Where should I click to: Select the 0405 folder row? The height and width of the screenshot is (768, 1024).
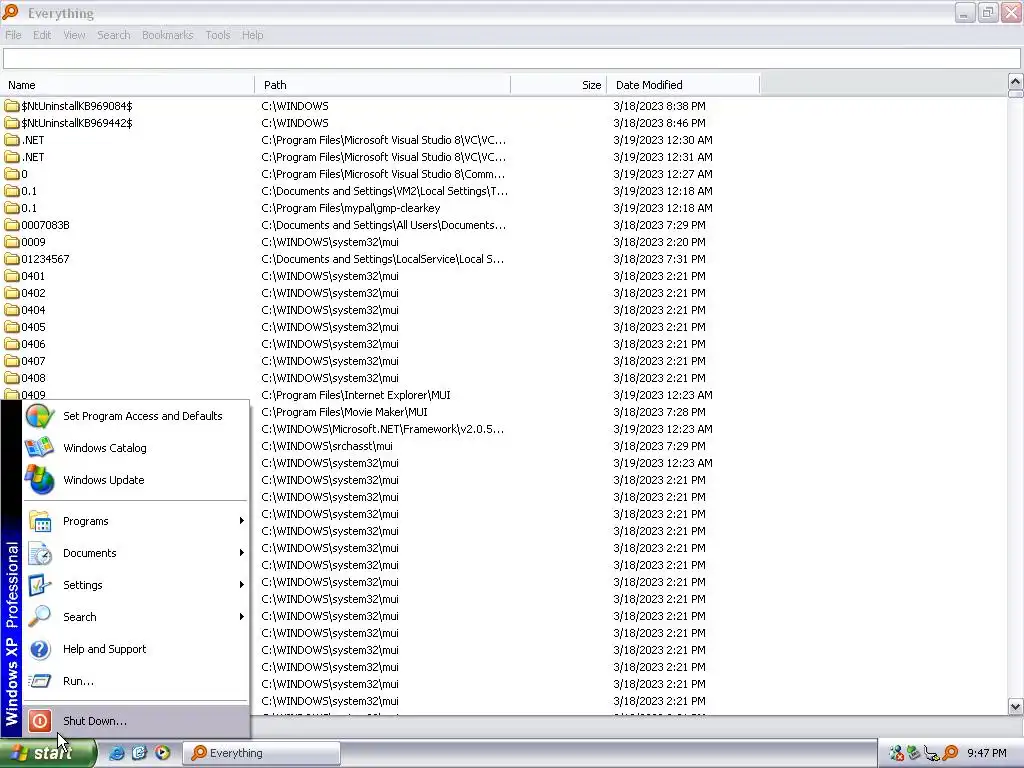[x=382, y=327]
